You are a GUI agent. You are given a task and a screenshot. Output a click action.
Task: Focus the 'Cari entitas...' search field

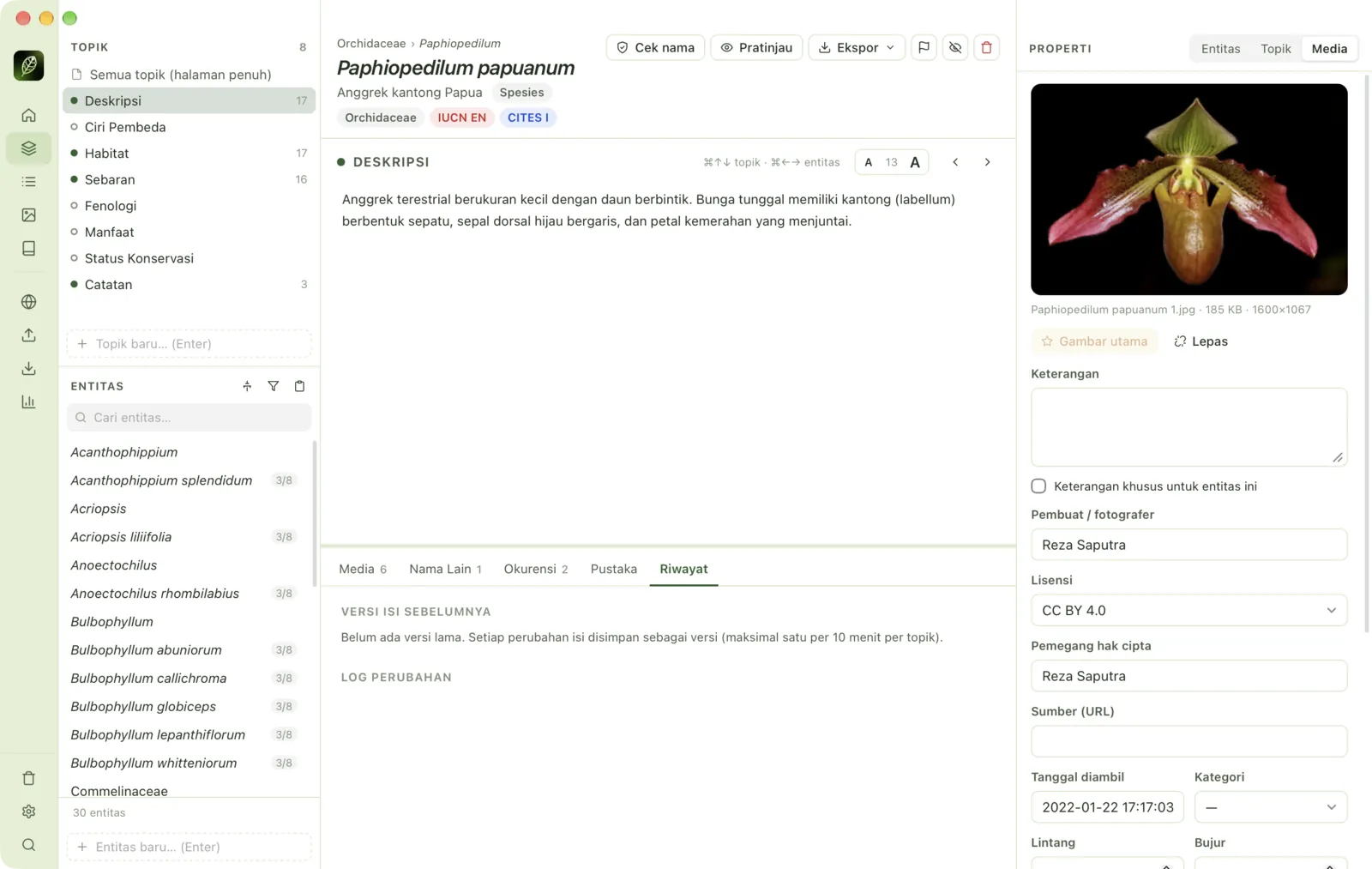[x=189, y=418]
